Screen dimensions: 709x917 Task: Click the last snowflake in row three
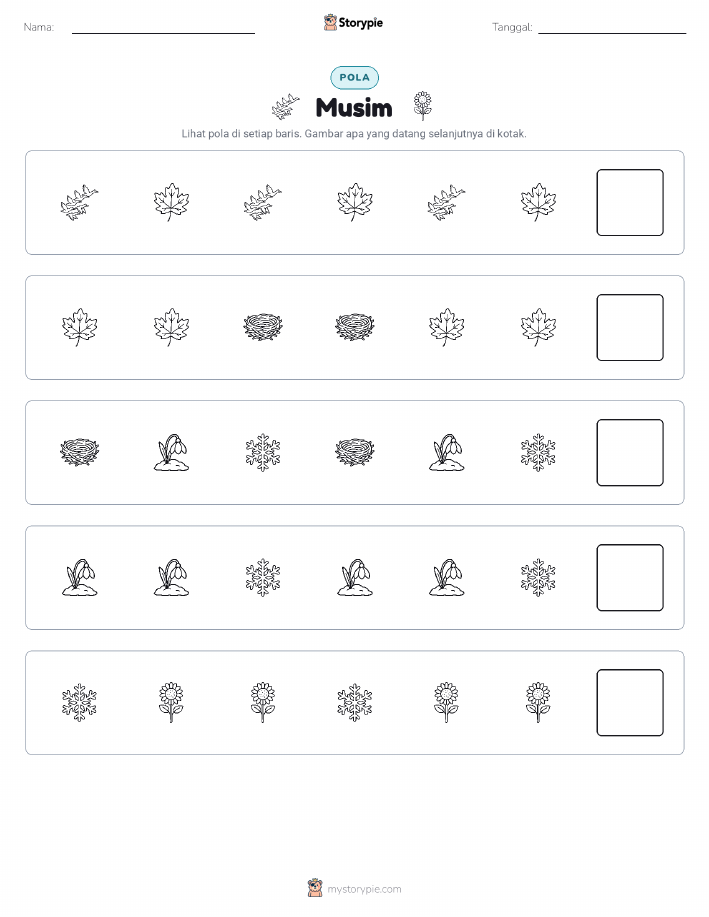pos(538,452)
